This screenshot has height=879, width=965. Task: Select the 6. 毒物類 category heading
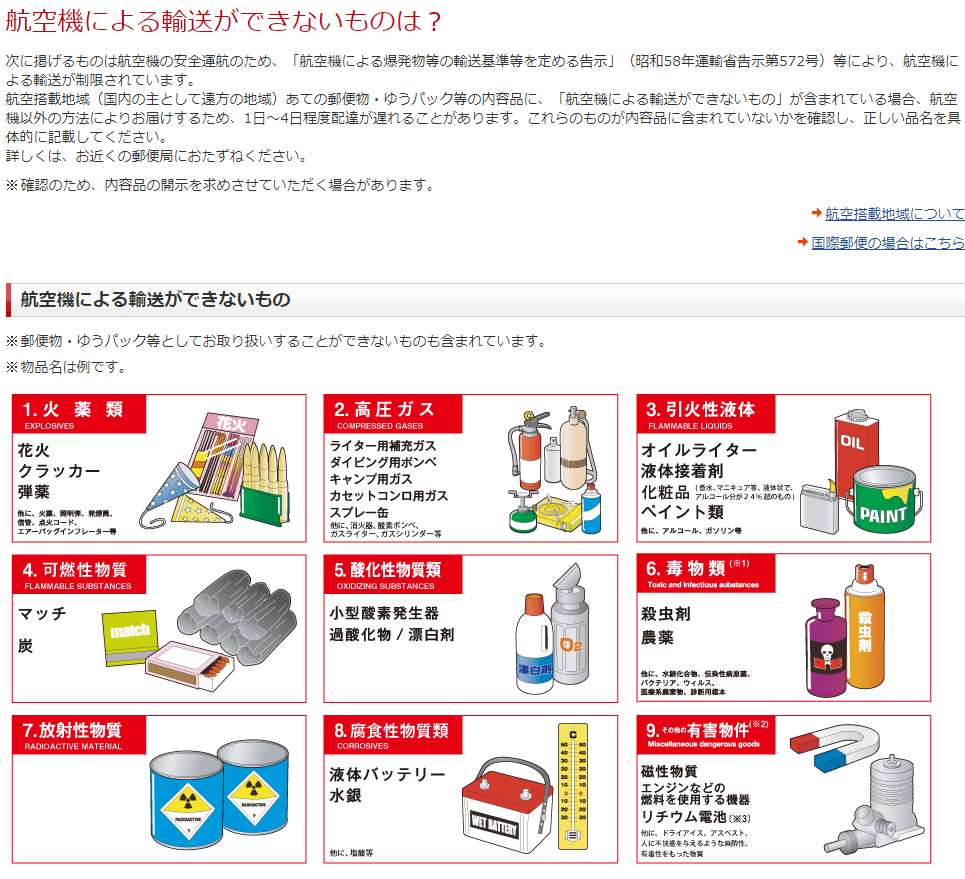coord(706,574)
